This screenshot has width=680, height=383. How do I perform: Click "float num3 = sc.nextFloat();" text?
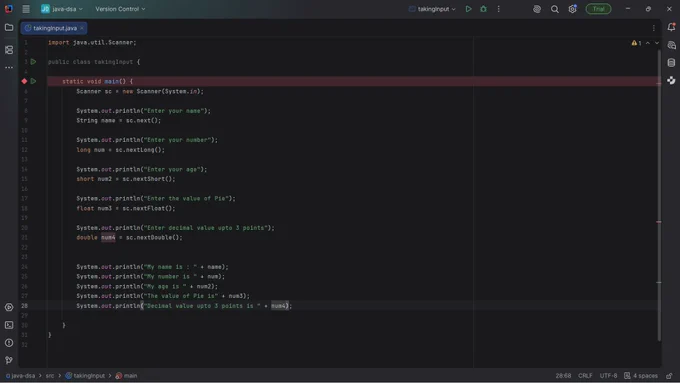pyautogui.click(x=126, y=208)
